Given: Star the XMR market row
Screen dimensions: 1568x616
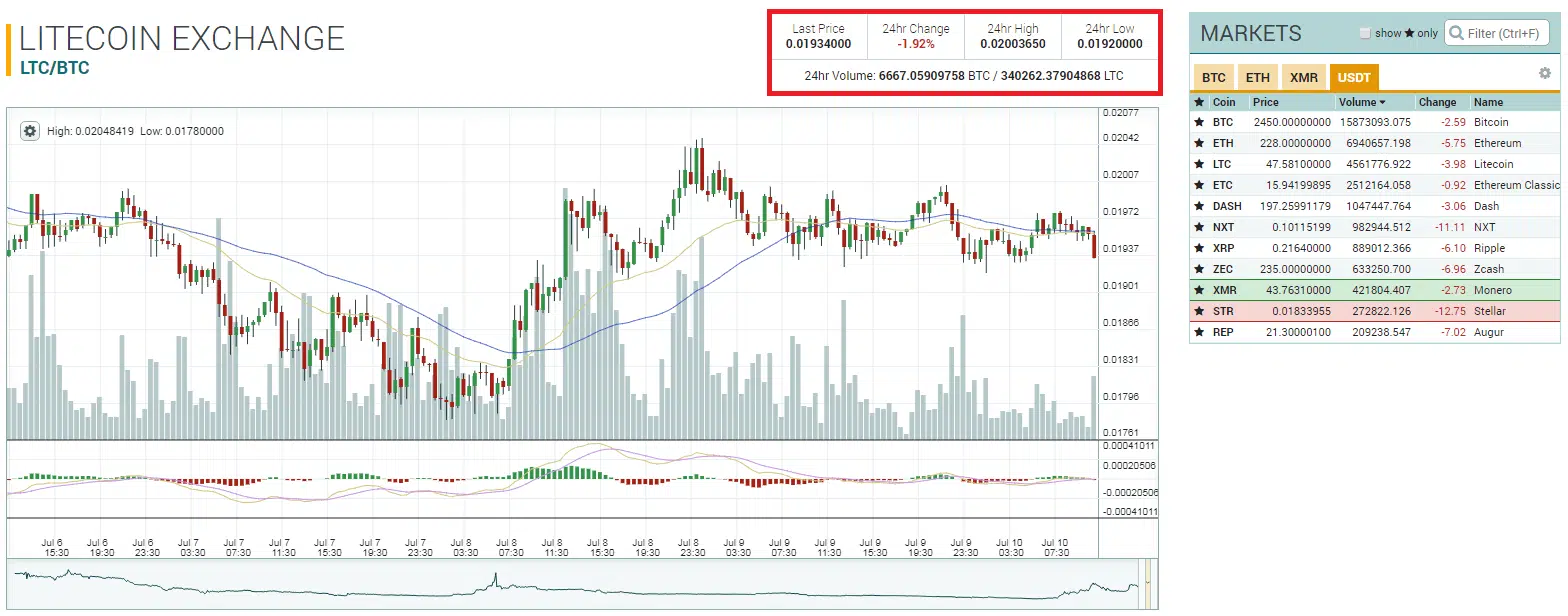Looking at the screenshot, I should pyautogui.click(x=1199, y=290).
